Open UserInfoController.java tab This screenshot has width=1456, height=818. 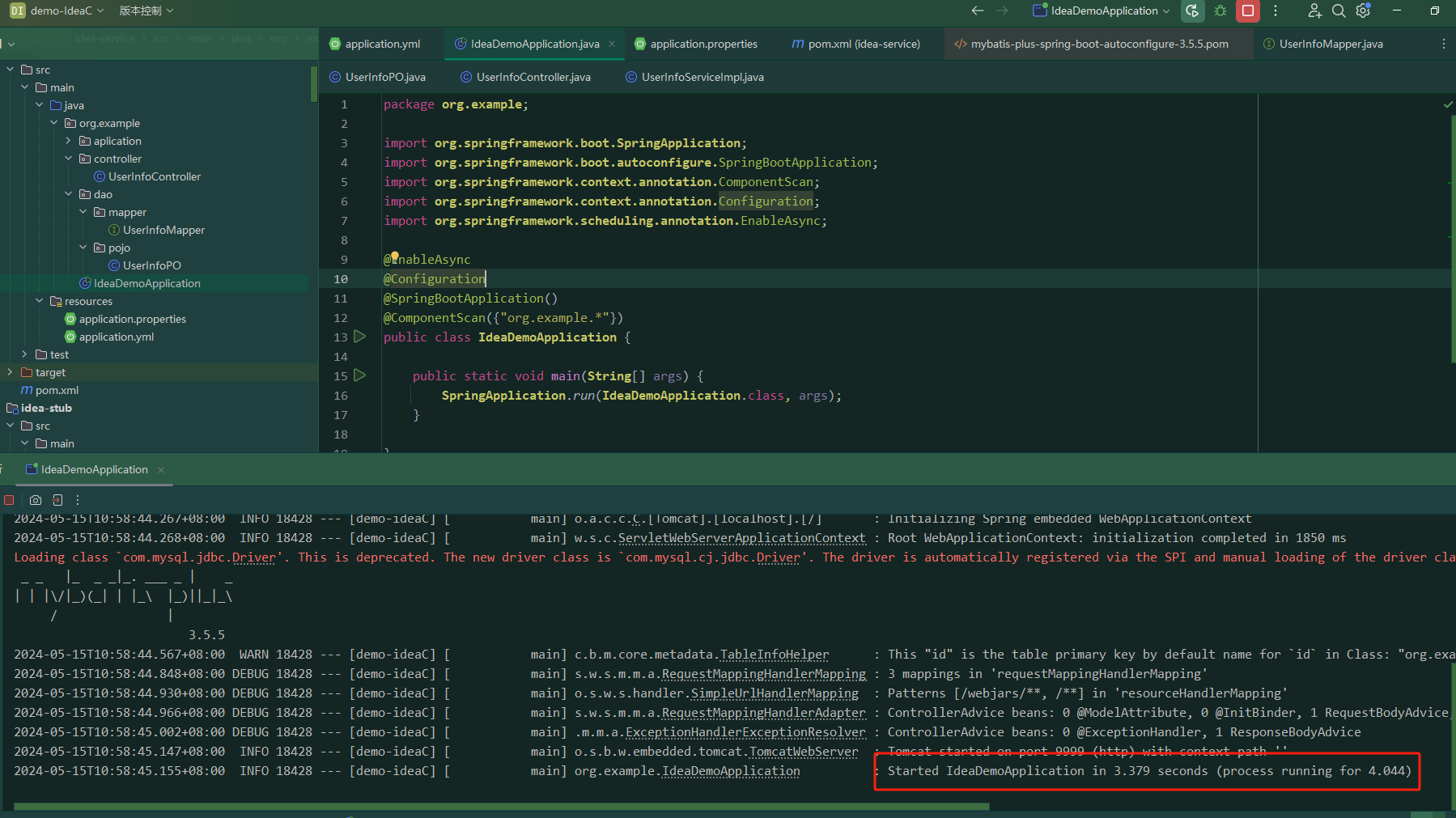tap(526, 77)
